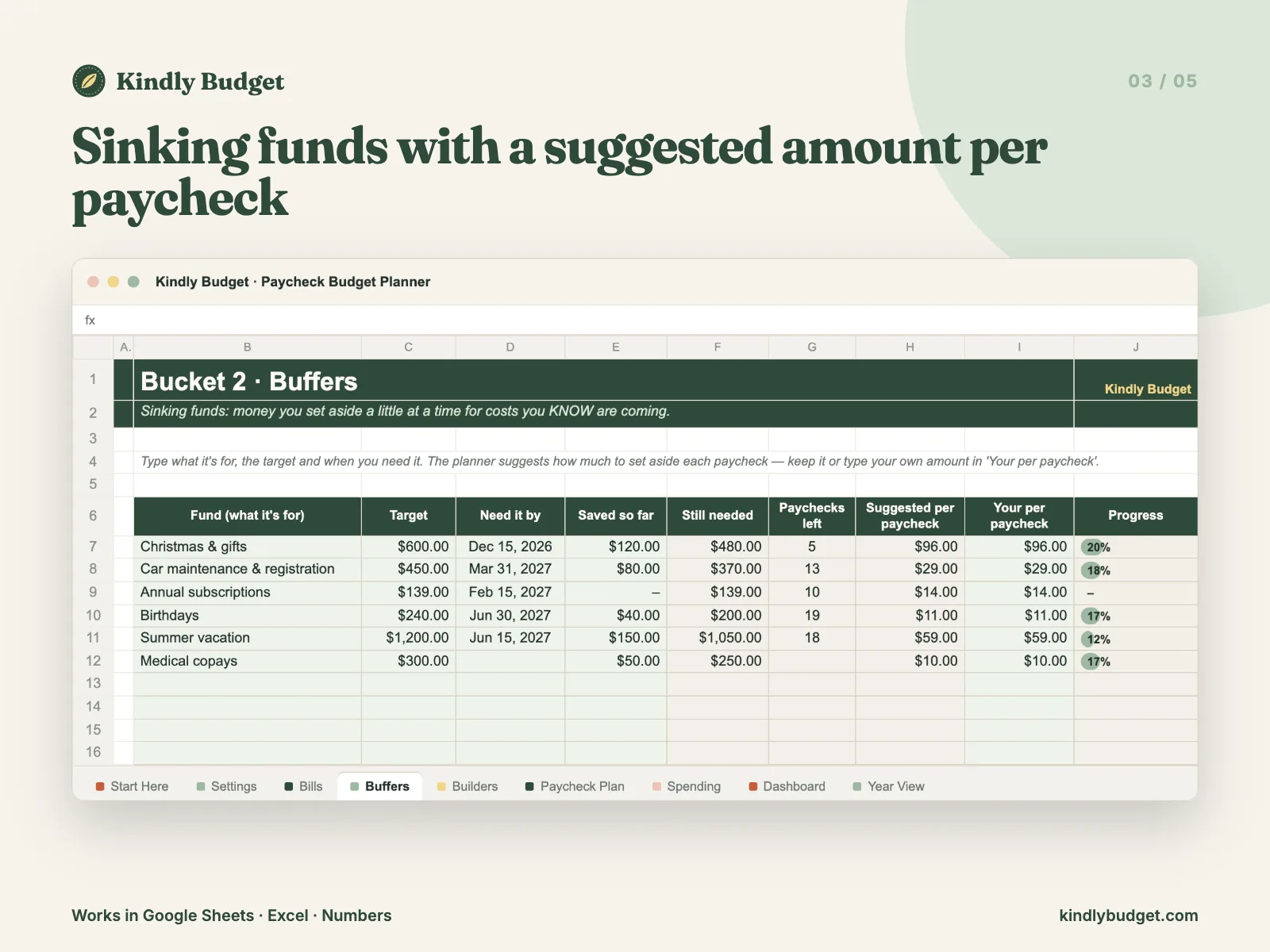Screen dimensions: 1270x952
Task: Click the $96.00 suggested per paycheck cell
Action: [910, 547]
